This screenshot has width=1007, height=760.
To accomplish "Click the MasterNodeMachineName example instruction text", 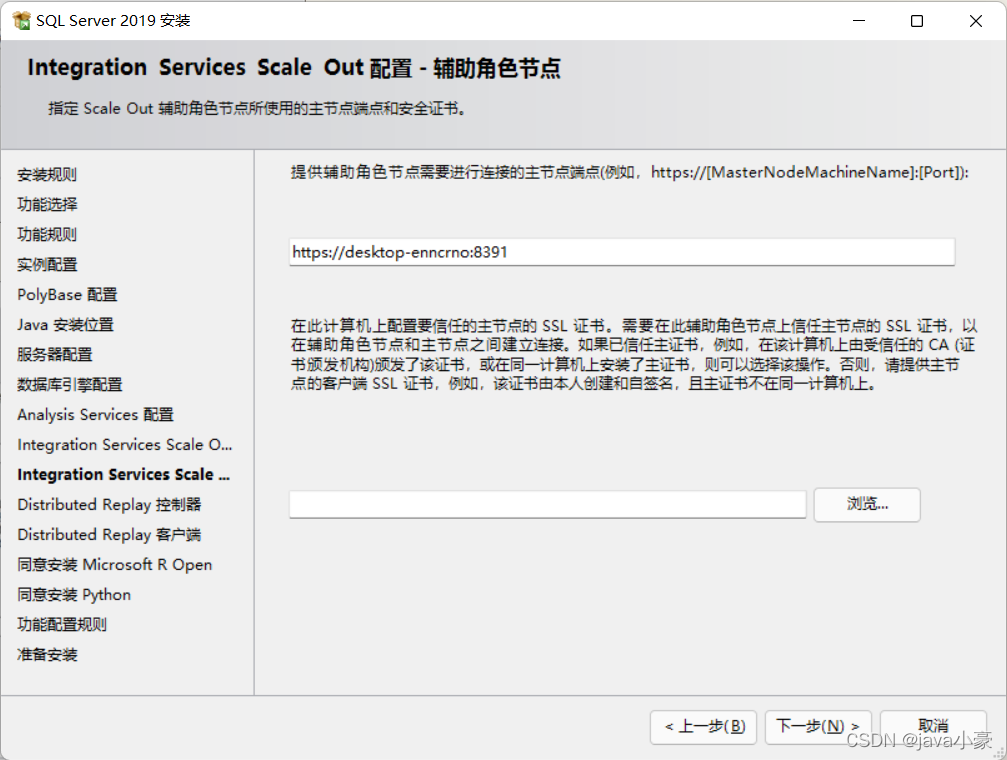I will point(629,172).
